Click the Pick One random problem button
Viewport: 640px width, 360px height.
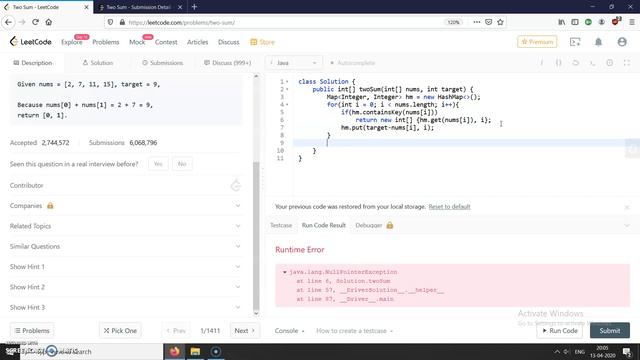(120, 331)
